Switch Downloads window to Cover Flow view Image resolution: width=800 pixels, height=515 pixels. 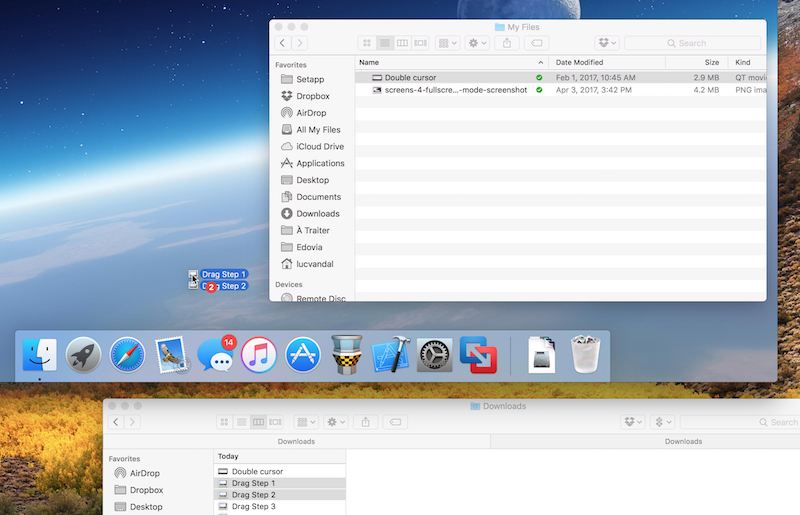coord(275,422)
